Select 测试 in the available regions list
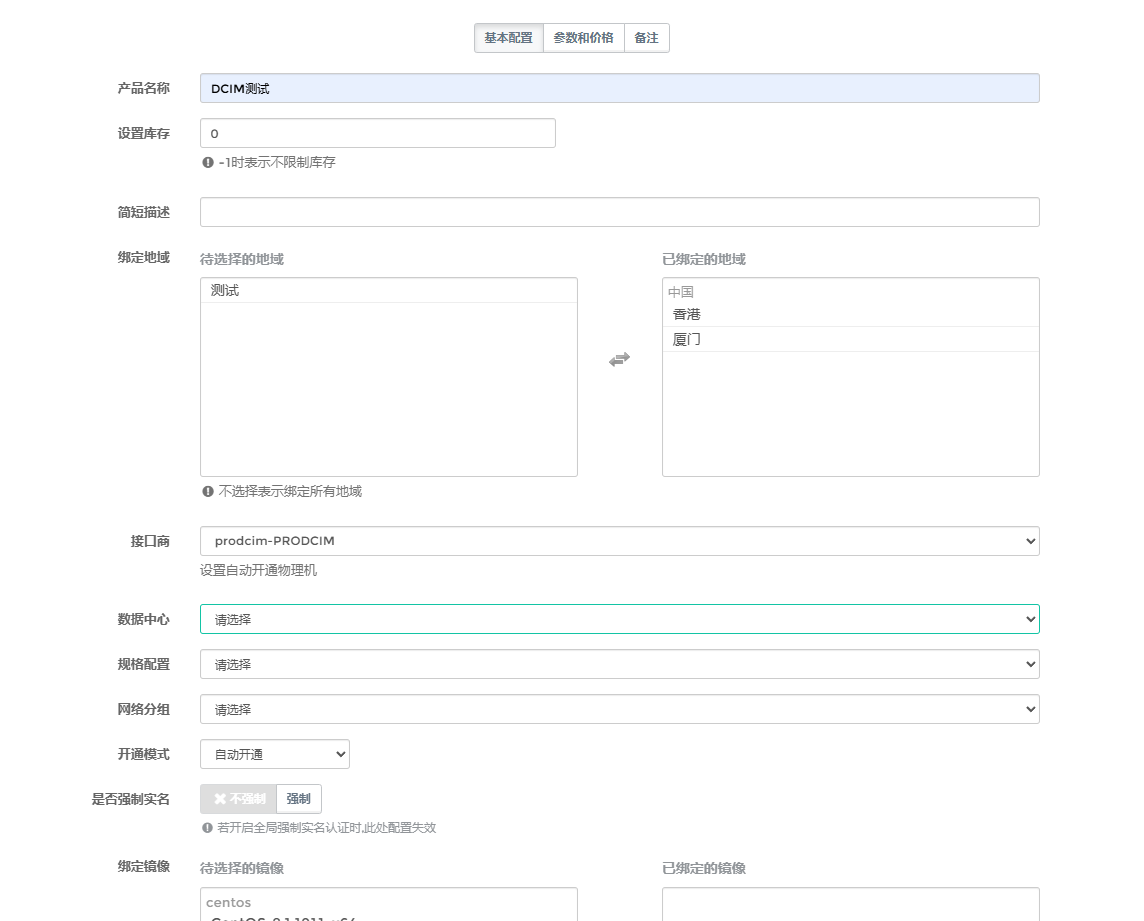Image resolution: width=1144 pixels, height=921 pixels. point(389,290)
